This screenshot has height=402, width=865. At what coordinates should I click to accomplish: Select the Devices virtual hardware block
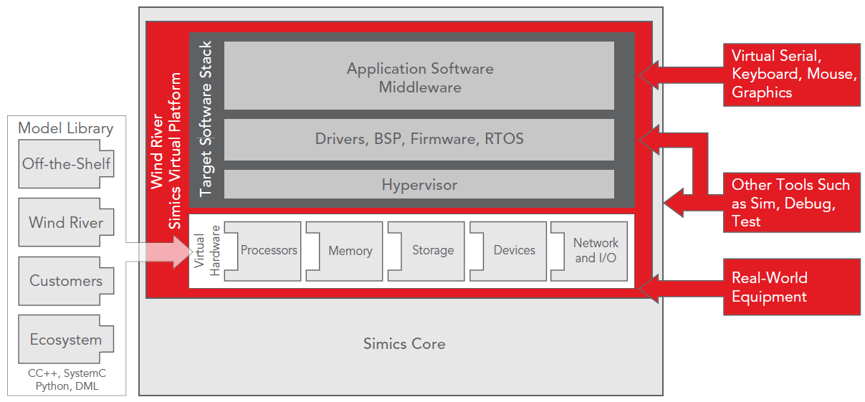pyautogui.click(x=513, y=250)
